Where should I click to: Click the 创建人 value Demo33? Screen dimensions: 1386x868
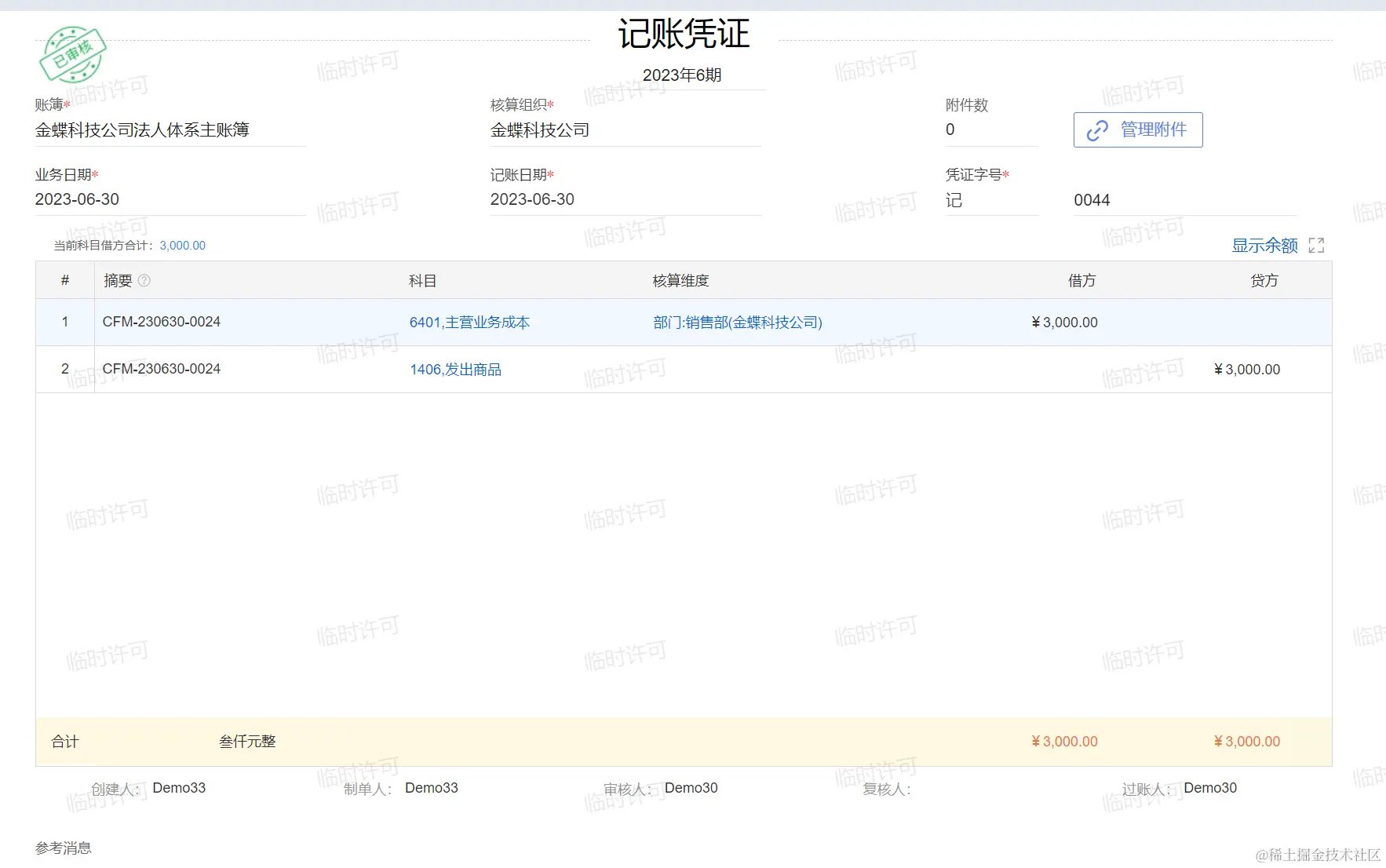pyautogui.click(x=179, y=788)
